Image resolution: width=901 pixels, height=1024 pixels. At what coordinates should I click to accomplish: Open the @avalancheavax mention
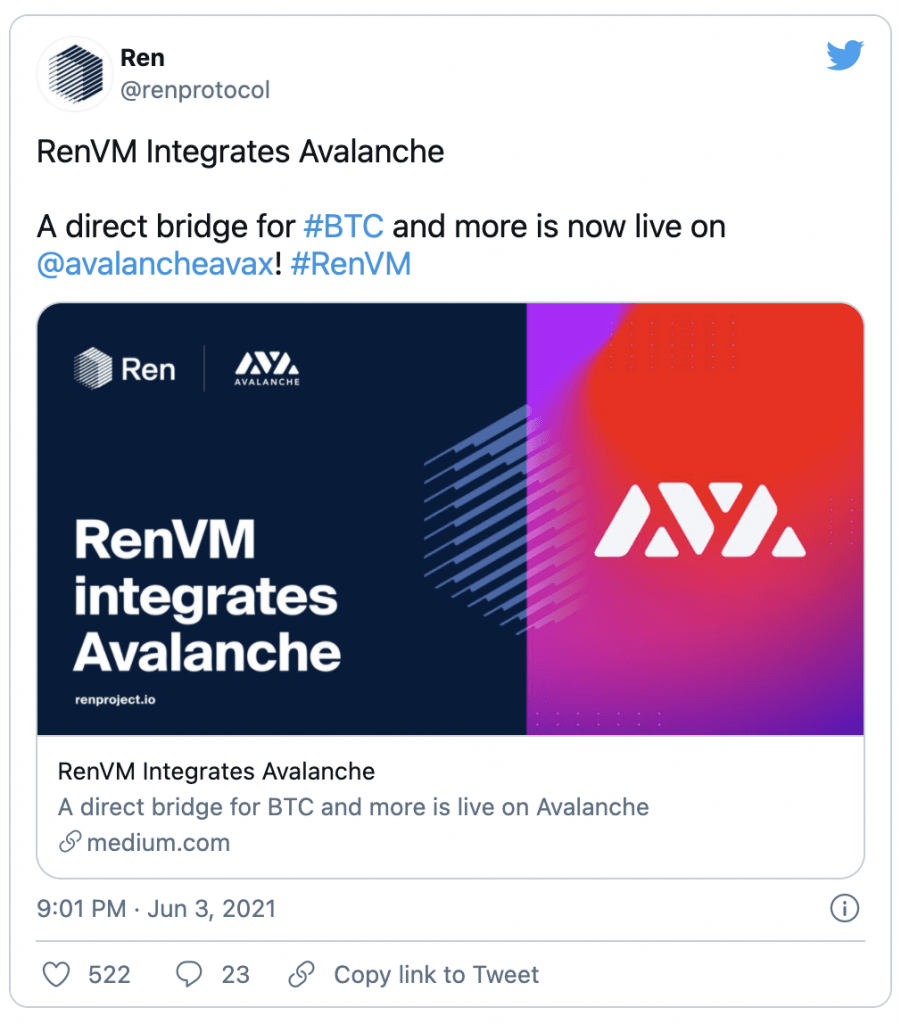[x=155, y=264]
